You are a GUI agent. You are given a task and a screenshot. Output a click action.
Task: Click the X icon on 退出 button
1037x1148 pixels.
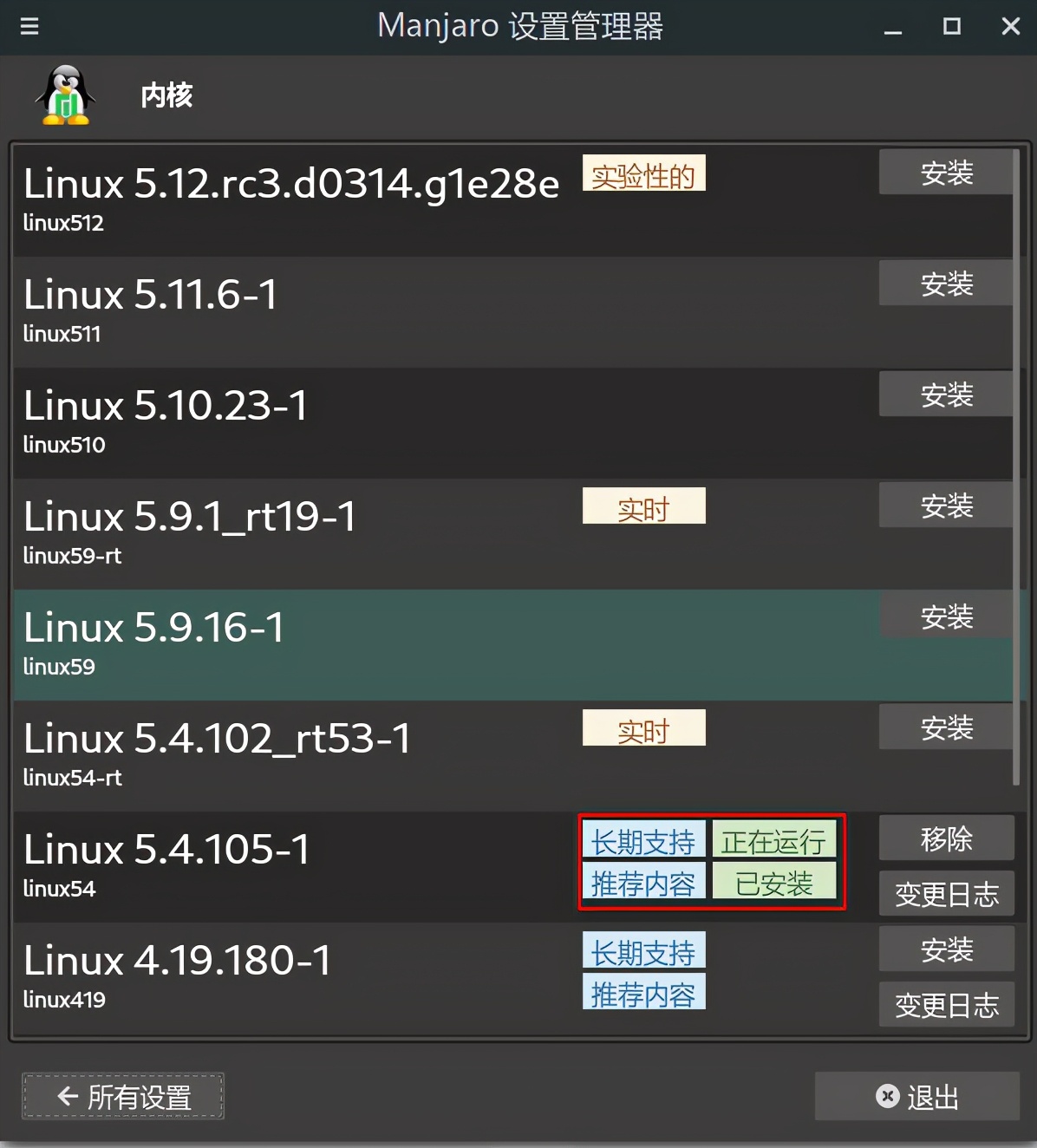pyautogui.click(x=887, y=1096)
